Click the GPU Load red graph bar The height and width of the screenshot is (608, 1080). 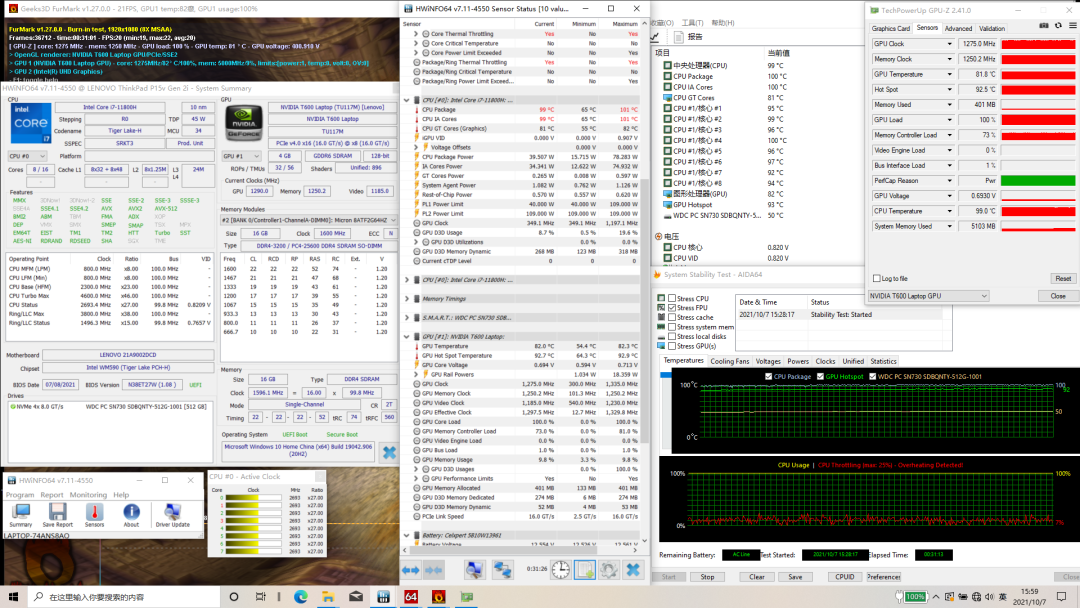pyautogui.click(x=1038, y=120)
